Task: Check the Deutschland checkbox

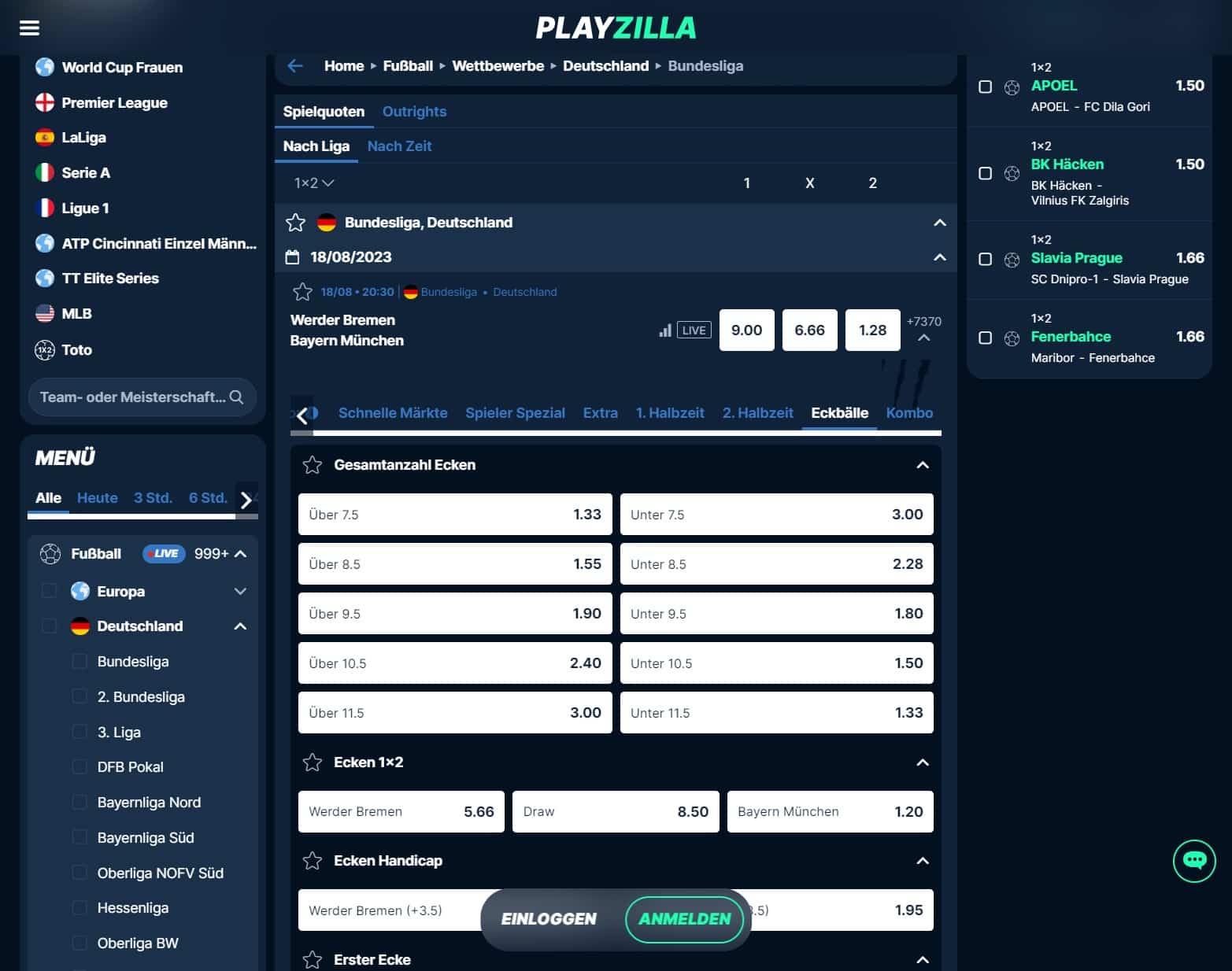Action: click(49, 626)
